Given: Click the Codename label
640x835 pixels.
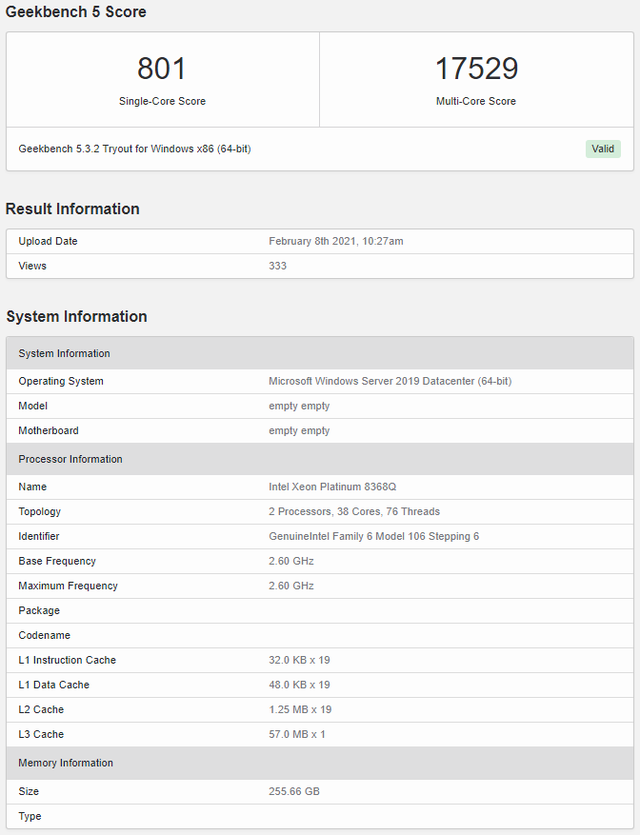Looking at the screenshot, I should pos(45,635).
